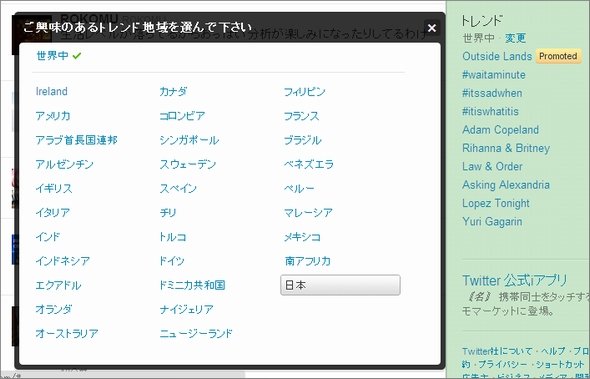The image size is (590, 379).
Task: Choose フィリピン trend region
Action: pos(304,91)
